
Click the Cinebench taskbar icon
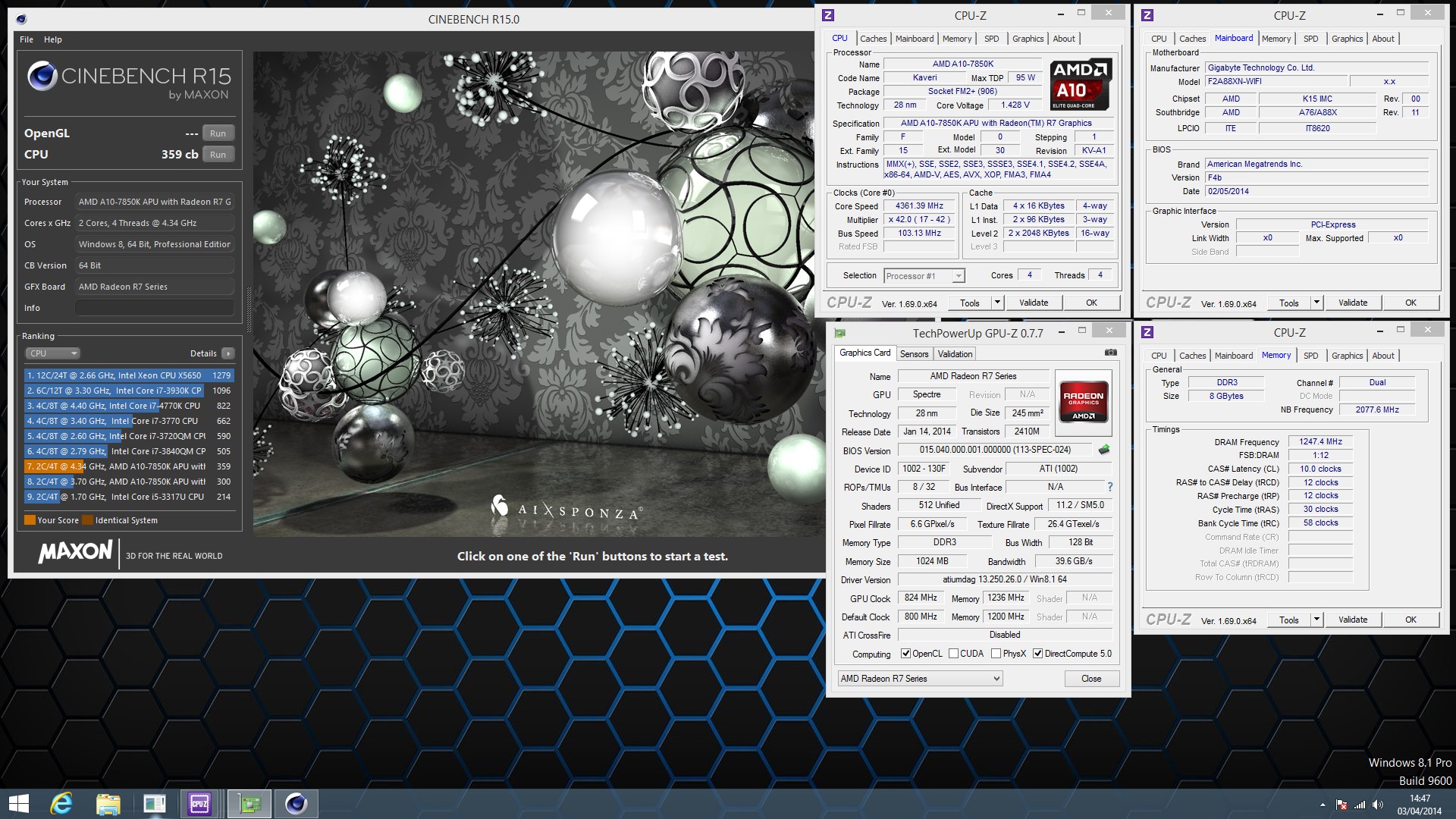296,803
